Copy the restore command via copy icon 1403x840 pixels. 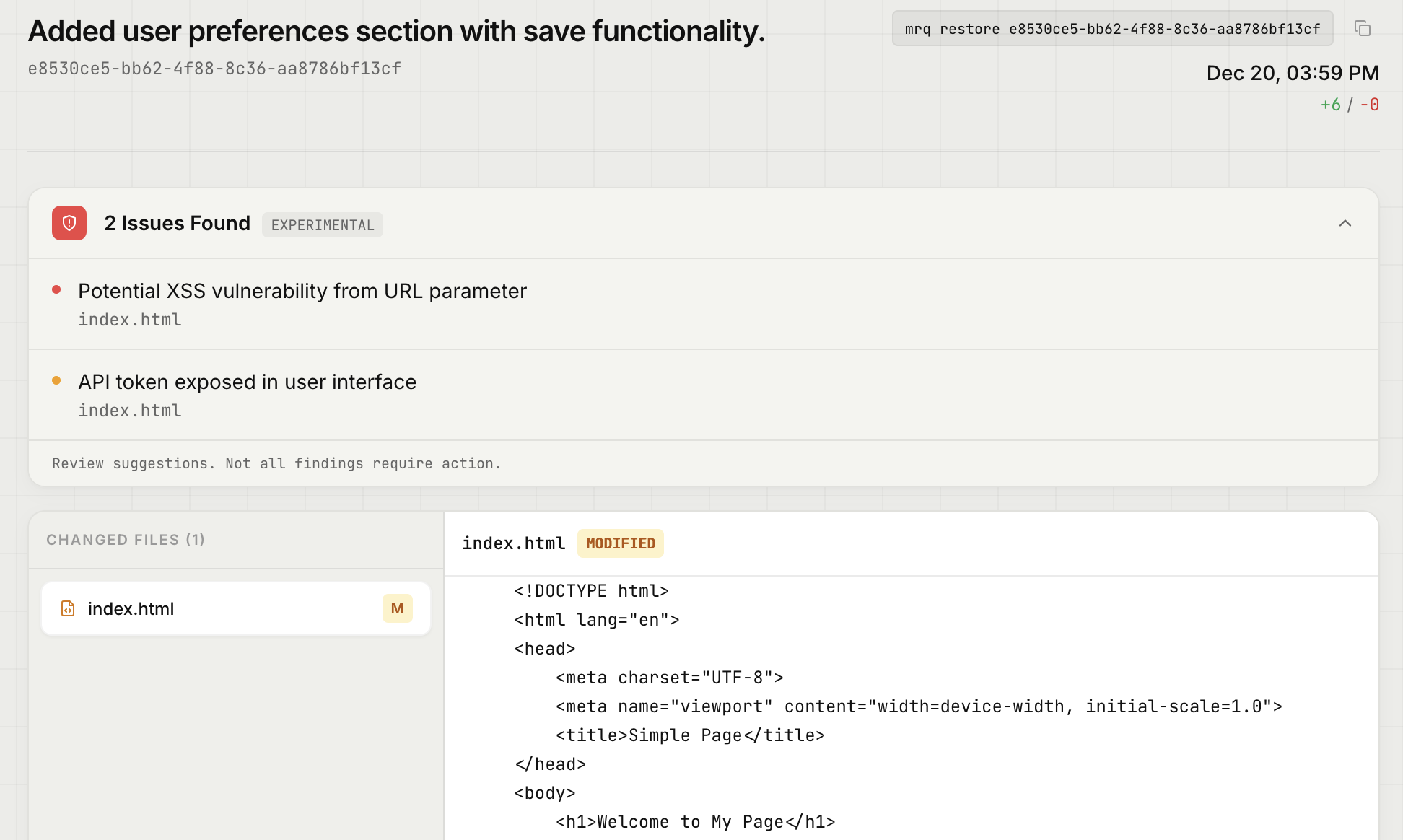1364,29
